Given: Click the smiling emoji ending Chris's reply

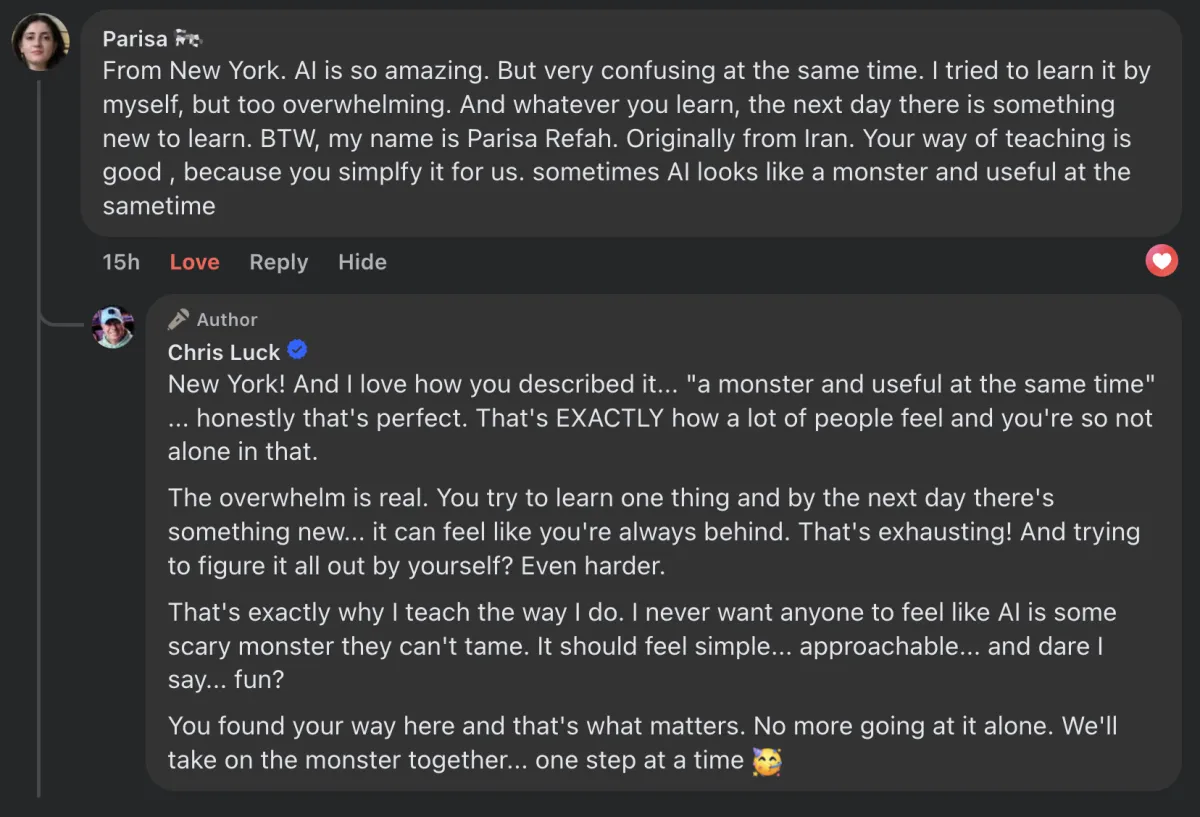Looking at the screenshot, I should (x=766, y=761).
